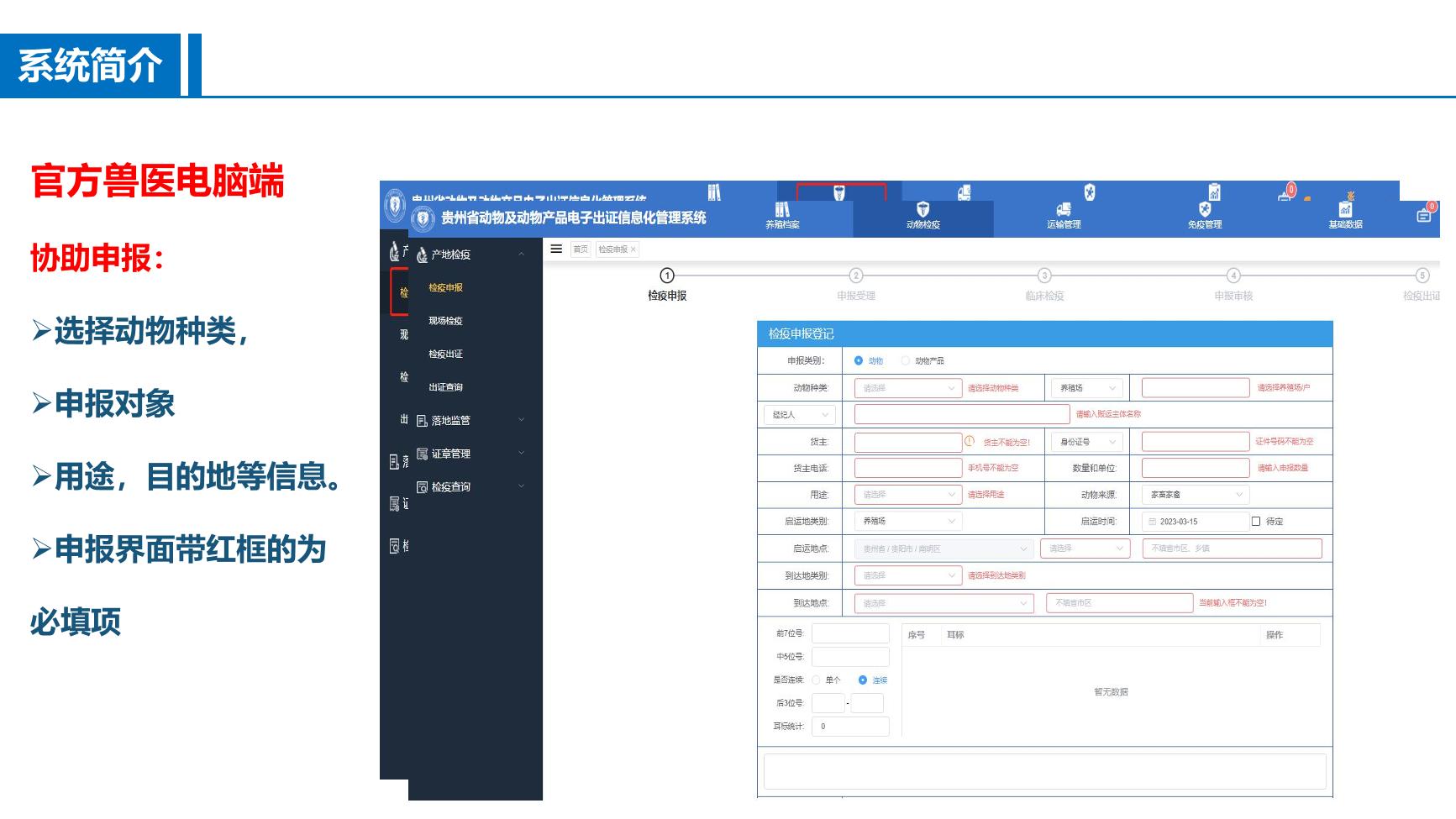Viewport: 1456px width, 819px height.
Task: Open 出证查询 in the sidebar
Action: 445,387
